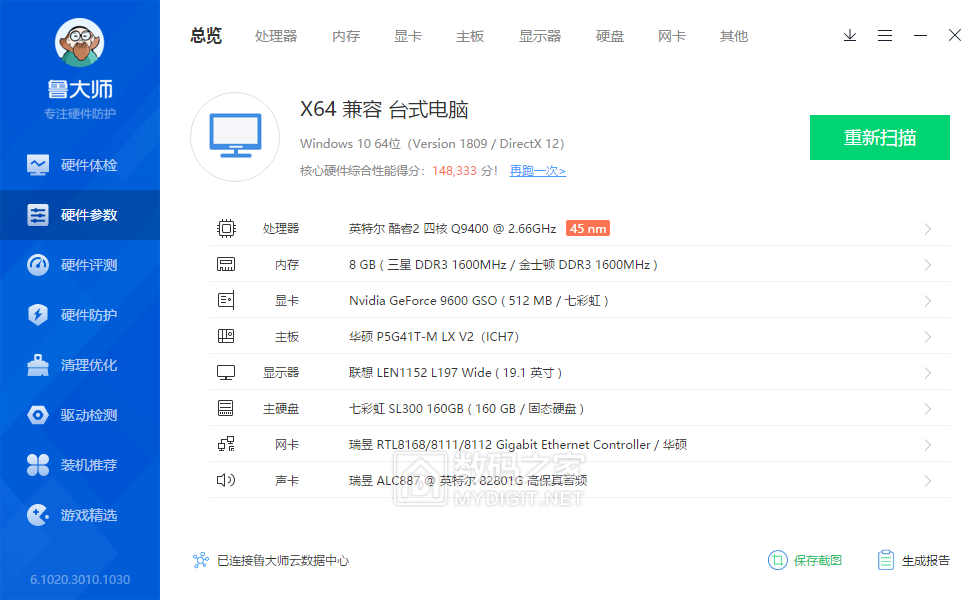Expand the 内存 row chevron
This screenshot has width=980, height=600.
point(928,265)
